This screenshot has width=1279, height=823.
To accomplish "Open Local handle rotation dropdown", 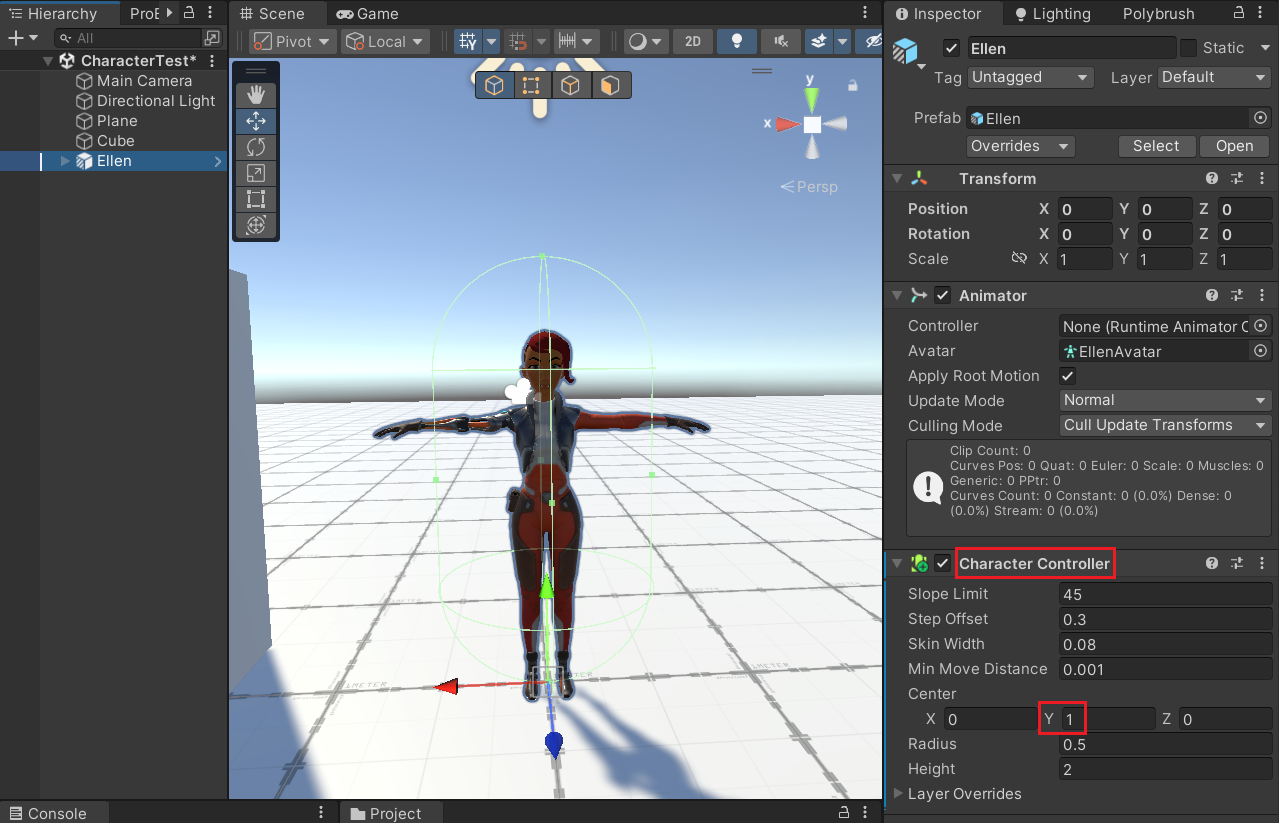I will [385, 42].
